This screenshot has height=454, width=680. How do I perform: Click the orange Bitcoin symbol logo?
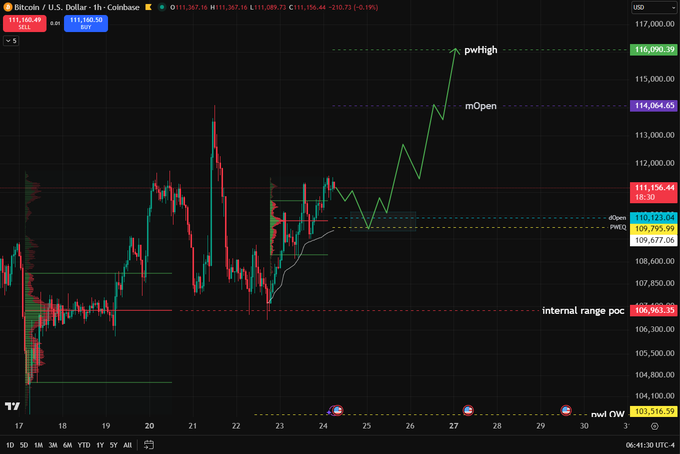click(7, 7)
